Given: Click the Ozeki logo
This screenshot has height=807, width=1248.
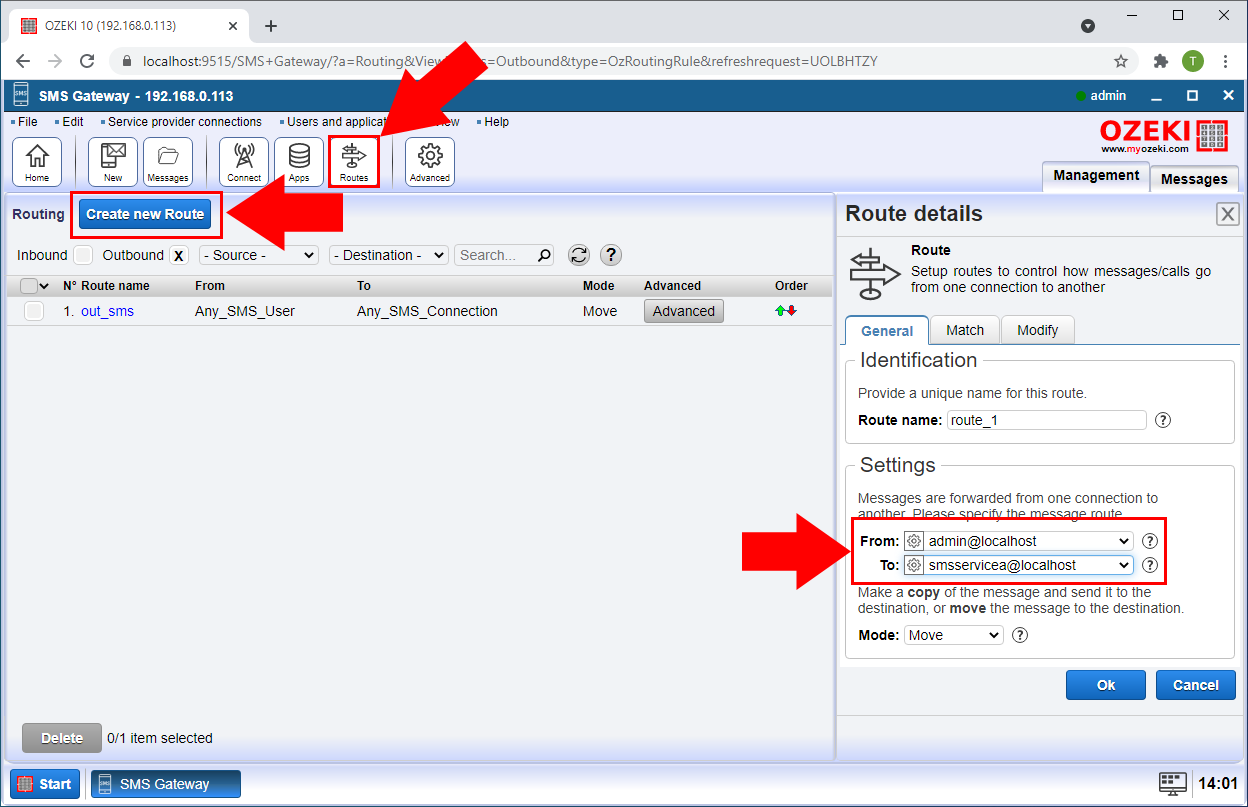Looking at the screenshot, I should [1164, 136].
